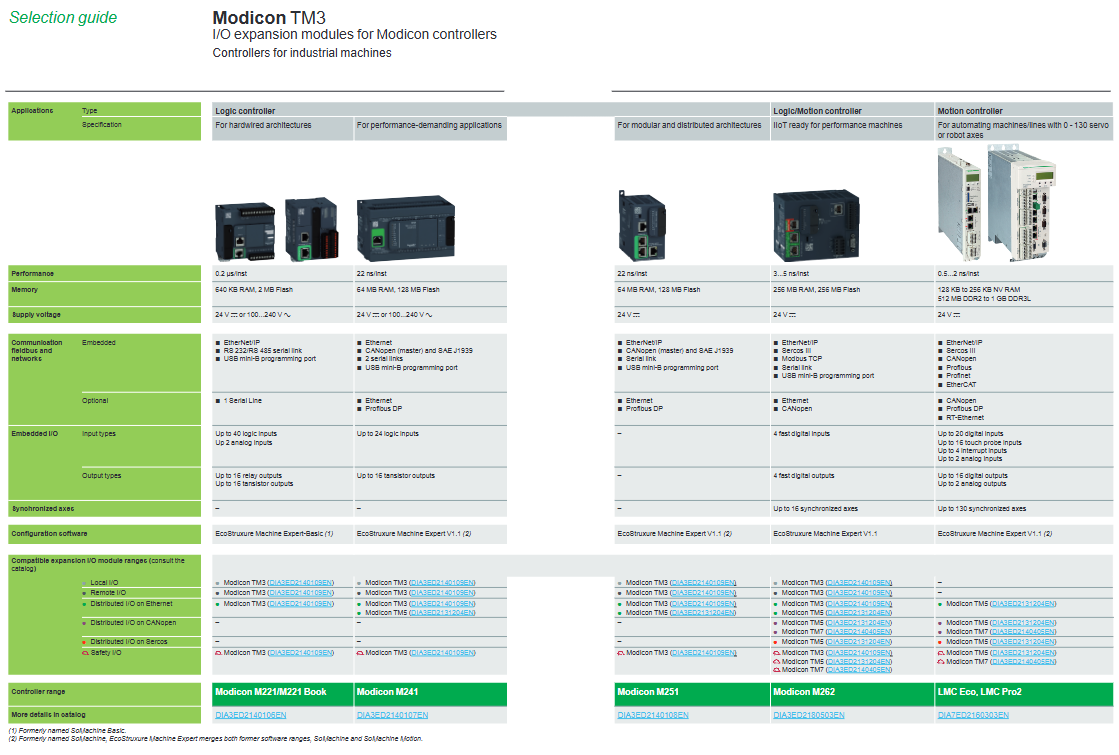Click 'For hardwired architectures' cell
The height and width of the screenshot is (755, 1119).
click(283, 129)
